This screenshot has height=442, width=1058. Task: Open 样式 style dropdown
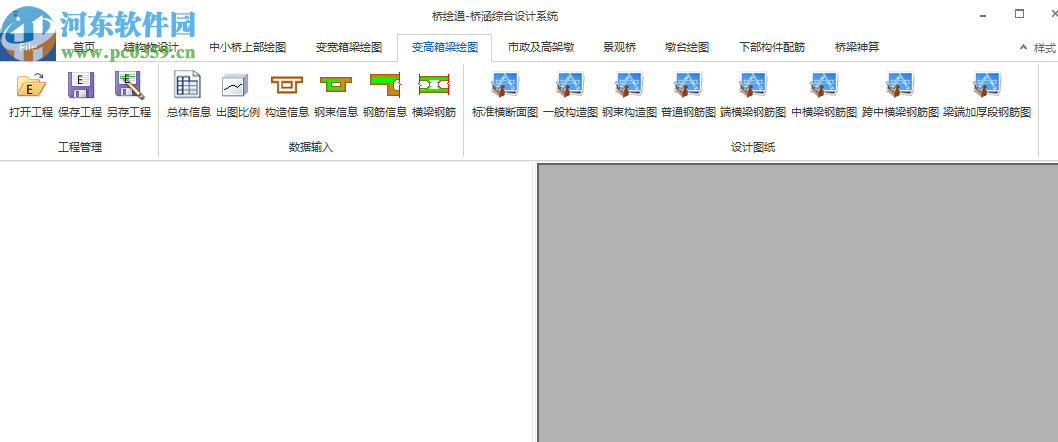point(1045,48)
